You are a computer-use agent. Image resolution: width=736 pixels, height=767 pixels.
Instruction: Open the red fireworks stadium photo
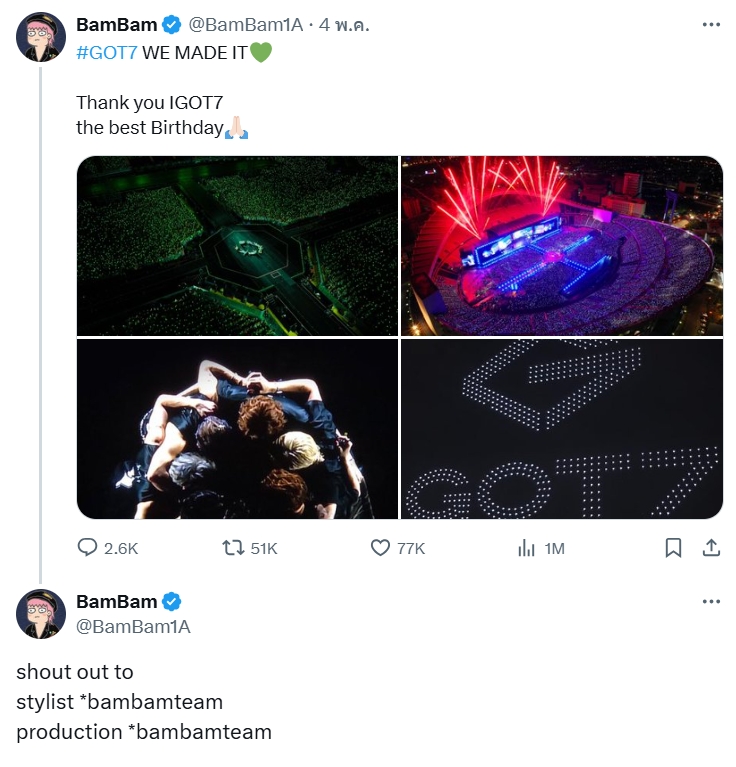(562, 246)
